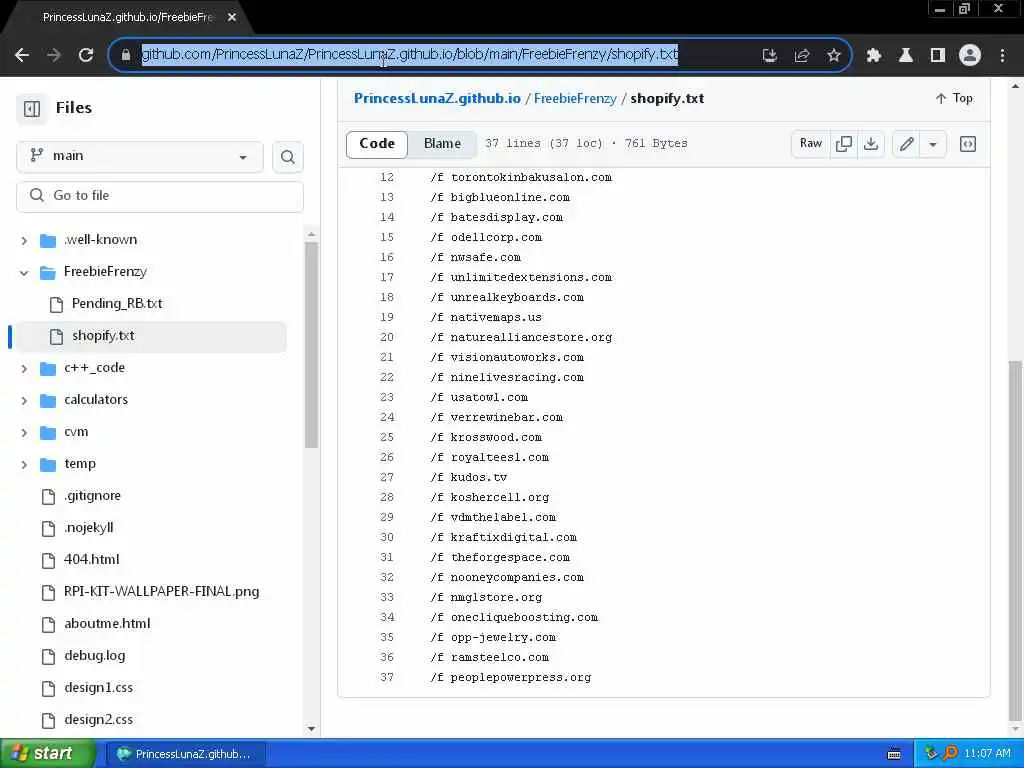This screenshot has width=1024, height=768.
Task: Open the symbols panel icon
Action: tap(968, 144)
